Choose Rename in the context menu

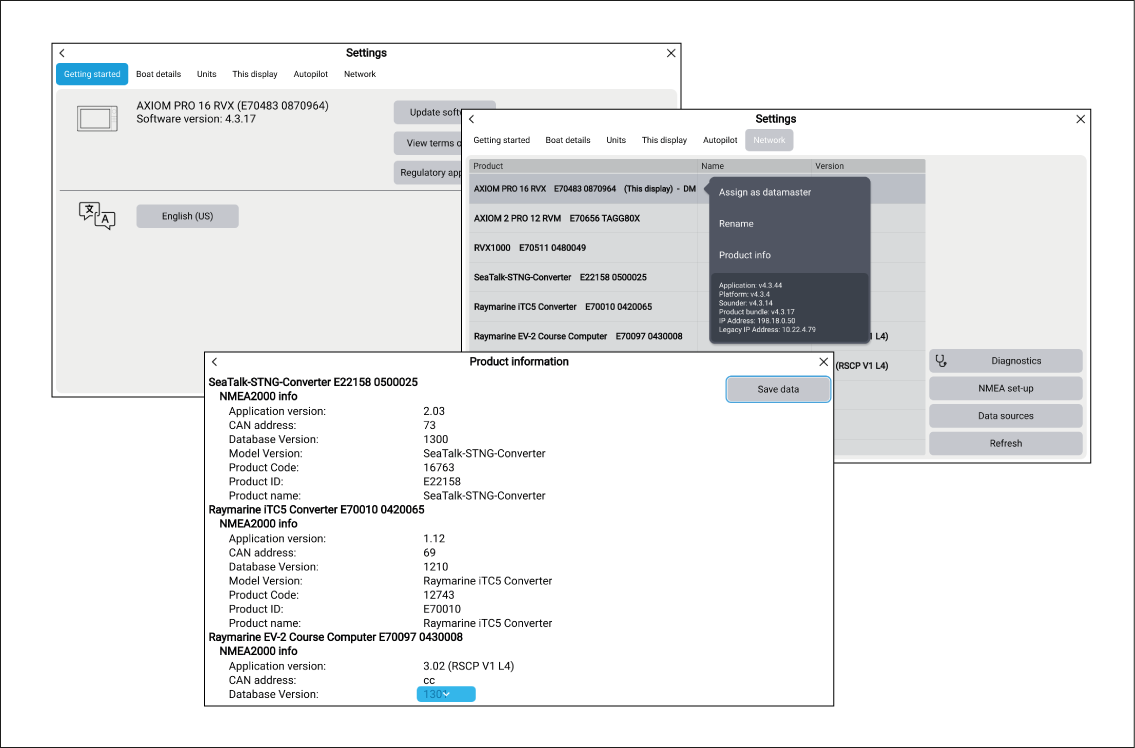(736, 224)
